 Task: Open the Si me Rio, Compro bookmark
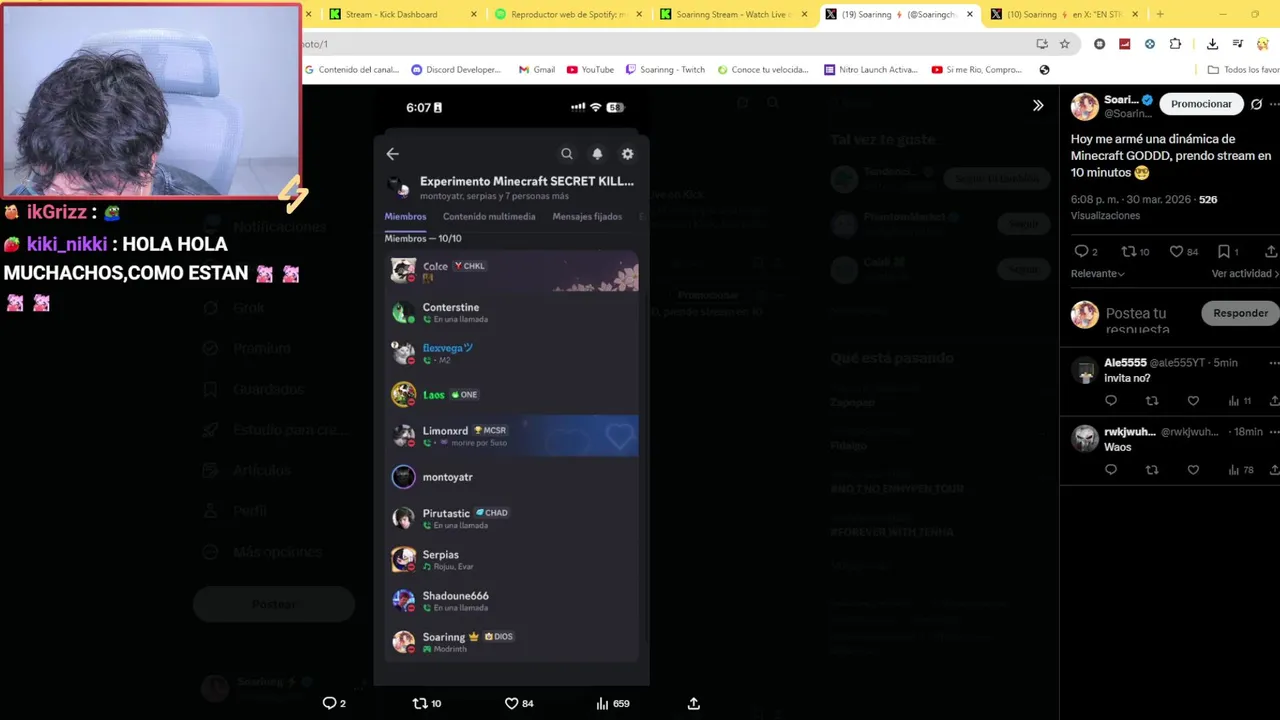pyautogui.click(x=977, y=70)
